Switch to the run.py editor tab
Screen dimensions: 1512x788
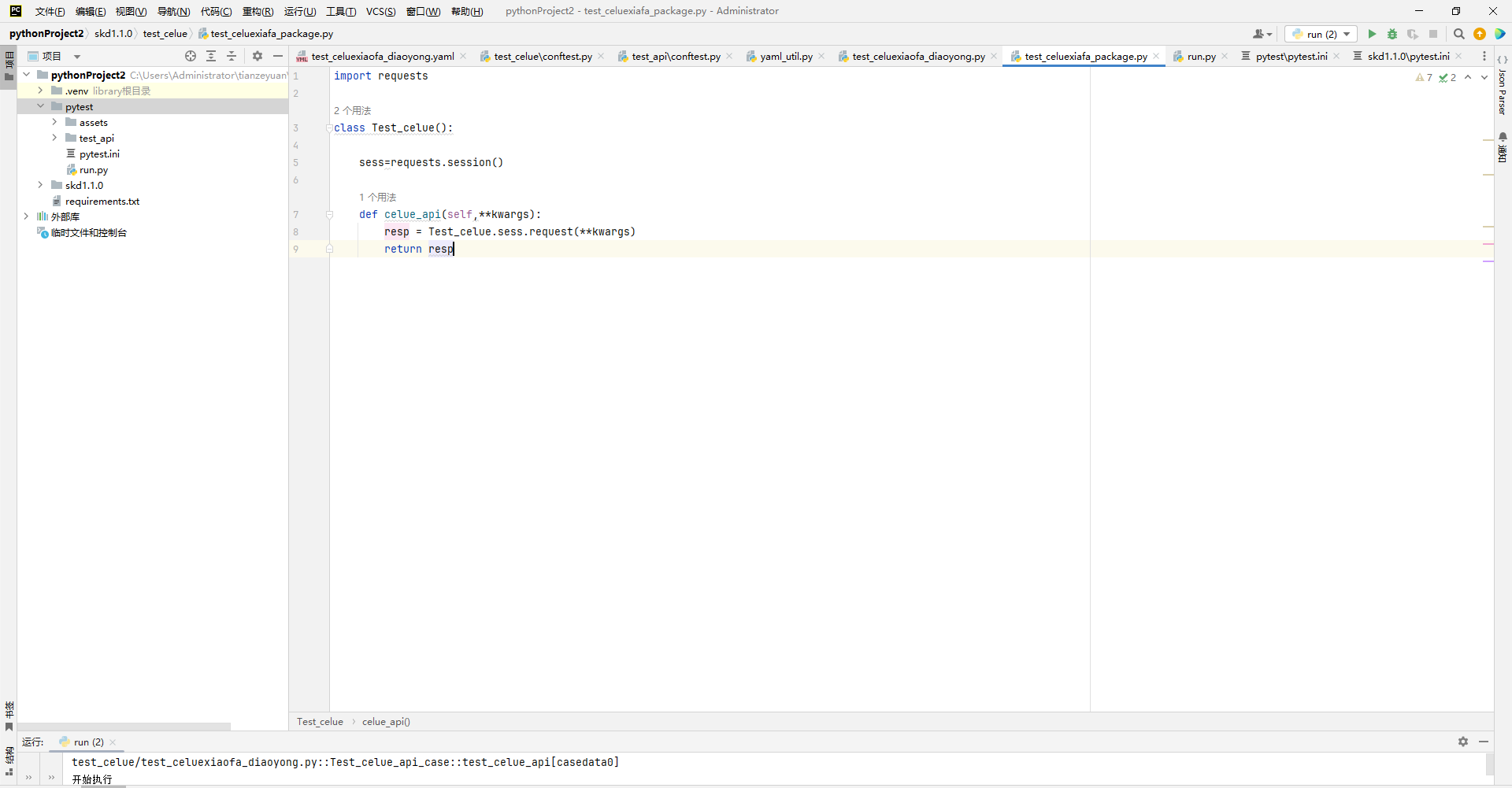(1201, 56)
